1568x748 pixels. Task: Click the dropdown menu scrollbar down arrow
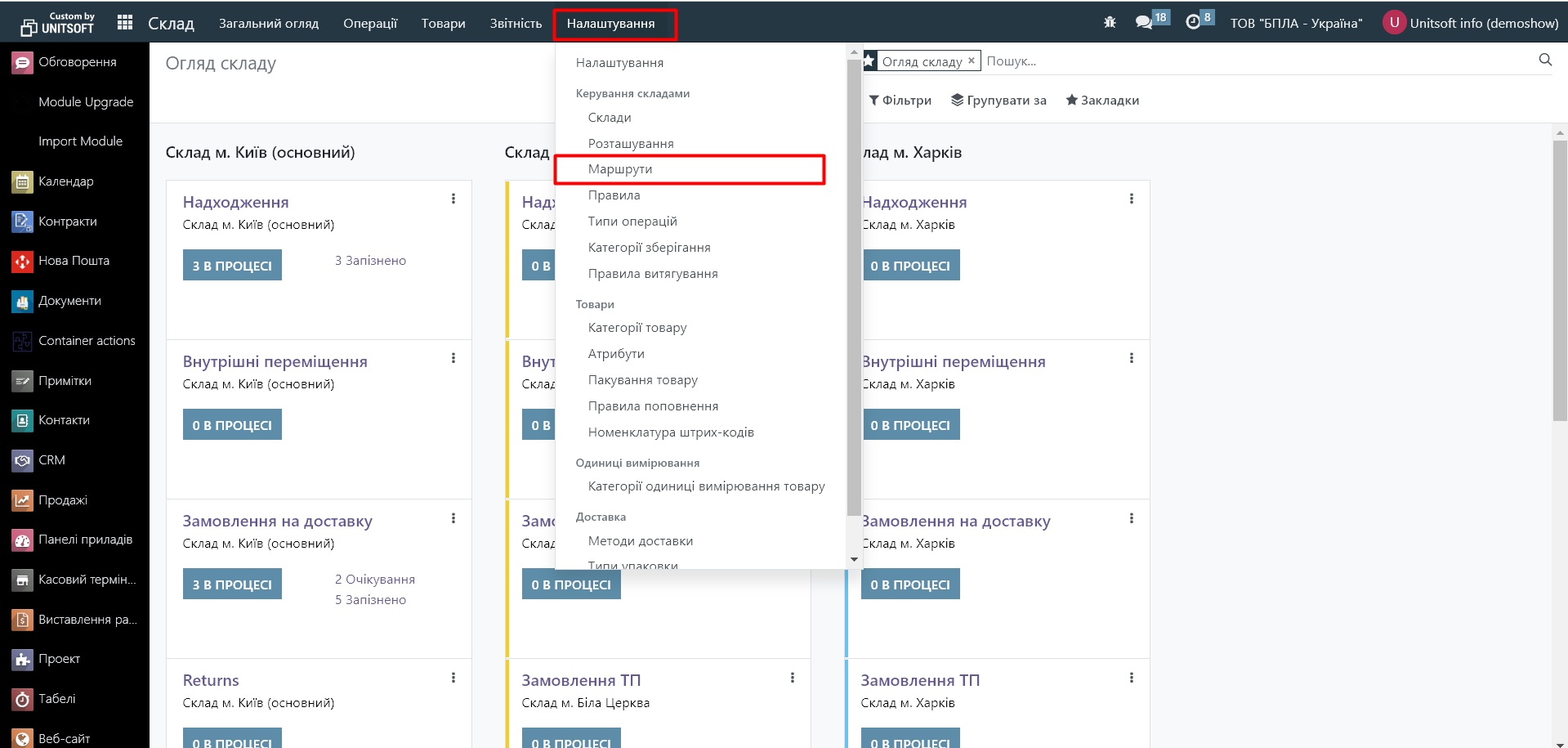(x=854, y=560)
